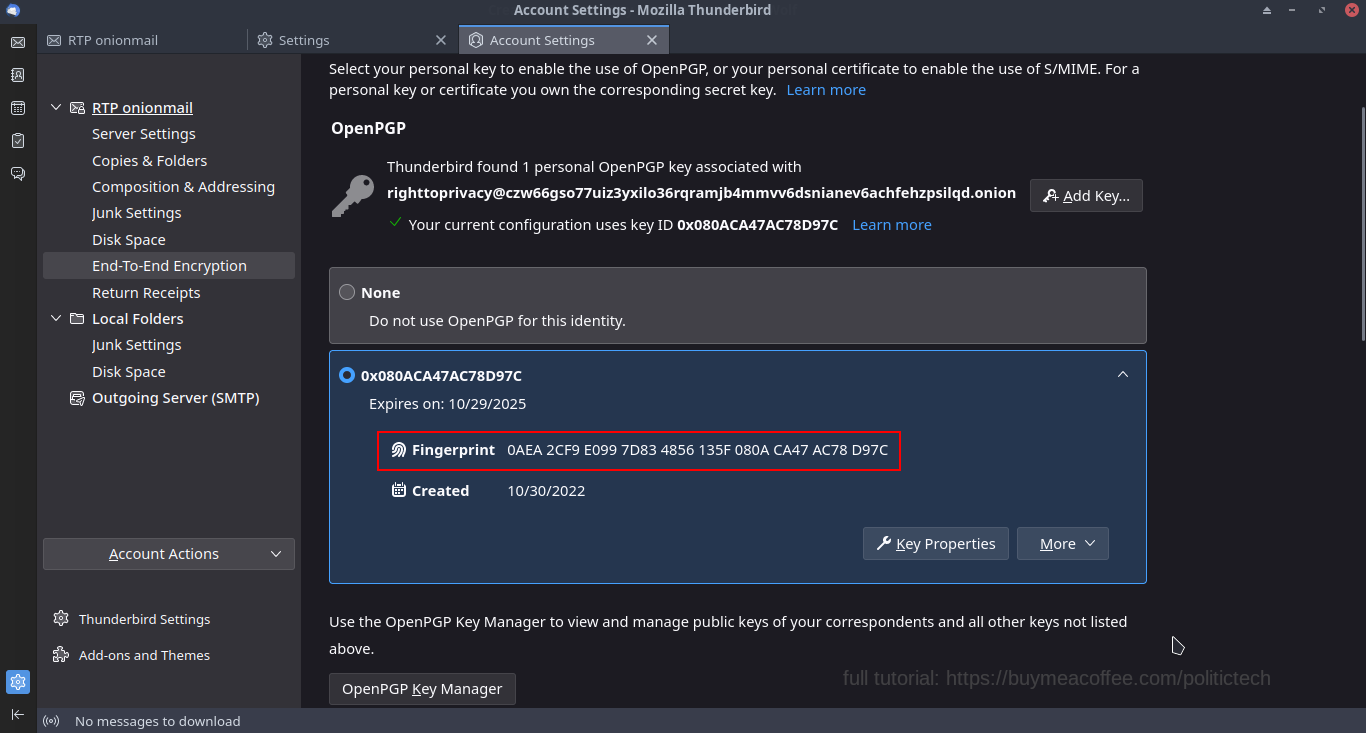The image size is (1366, 733).
Task: Open the More dropdown for the key
Action: click(x=1063, y=544)
